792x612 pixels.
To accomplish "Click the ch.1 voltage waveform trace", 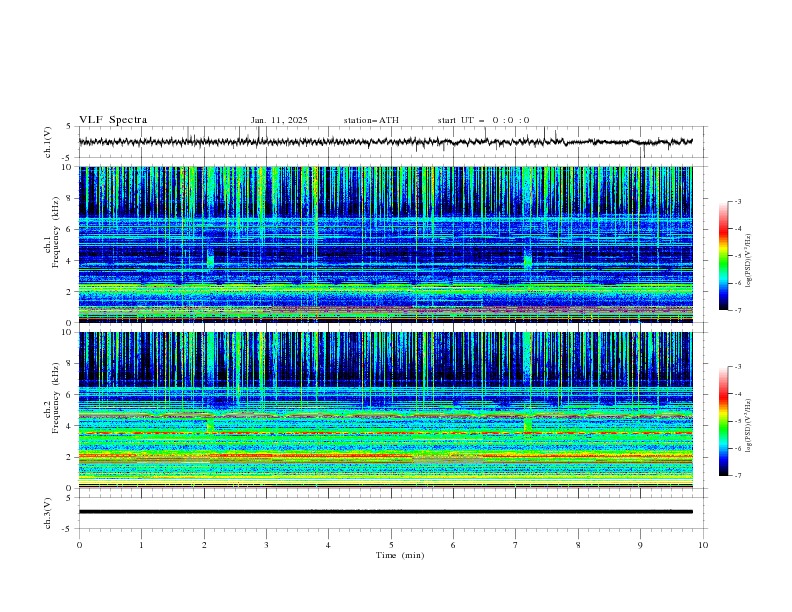I will [x=385, y=142].
